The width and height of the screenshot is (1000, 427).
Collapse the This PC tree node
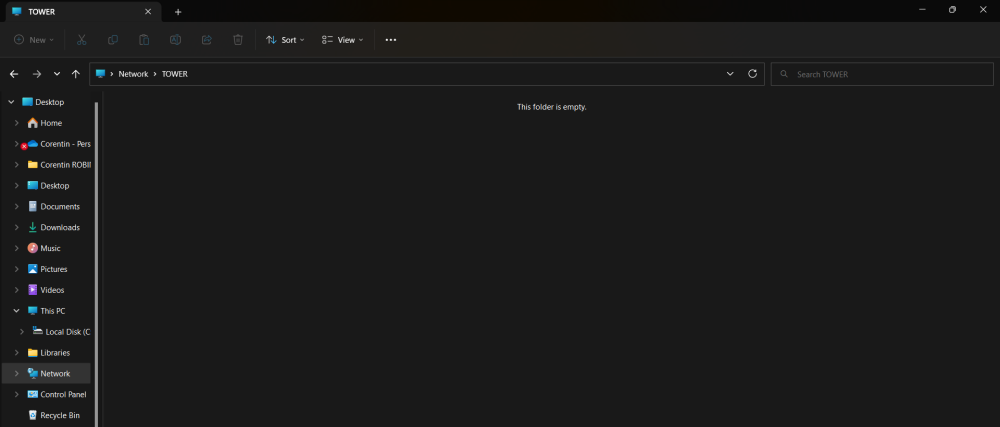pyautogui.click(x=17, y=311)
